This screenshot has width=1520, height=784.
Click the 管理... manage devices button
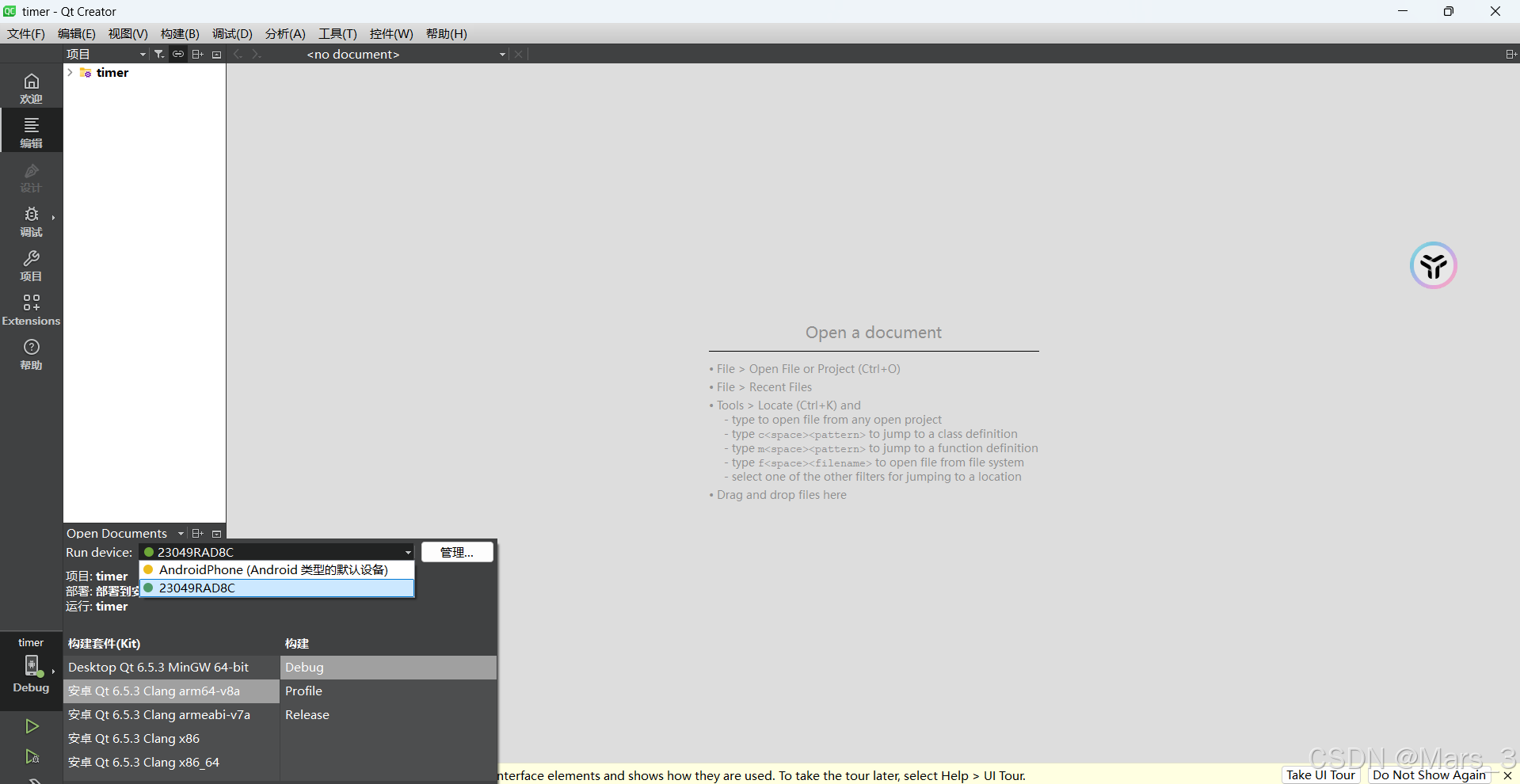pos(457,552)
